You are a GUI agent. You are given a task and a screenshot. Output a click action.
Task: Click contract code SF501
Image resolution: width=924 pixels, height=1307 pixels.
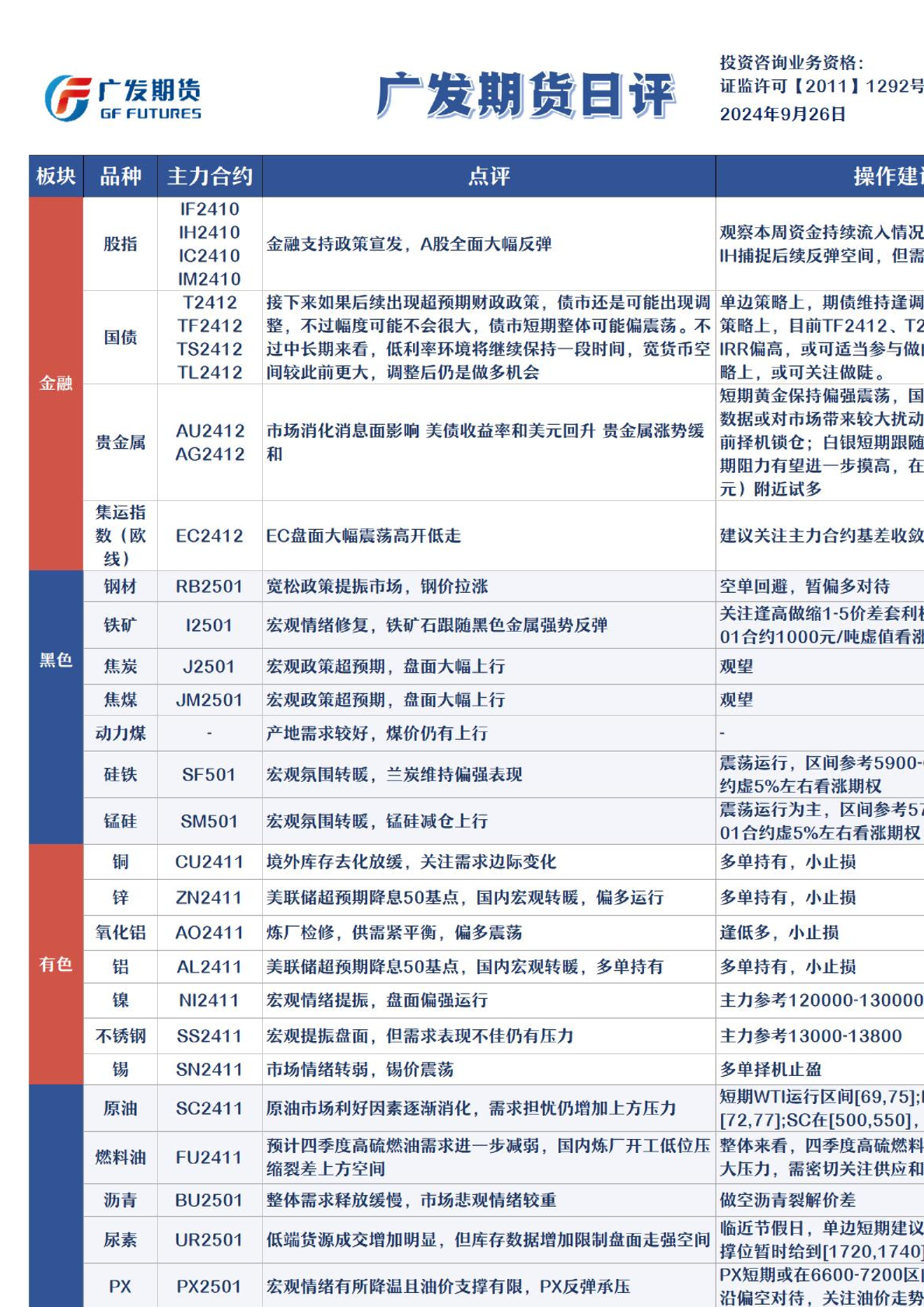(209, 775)
